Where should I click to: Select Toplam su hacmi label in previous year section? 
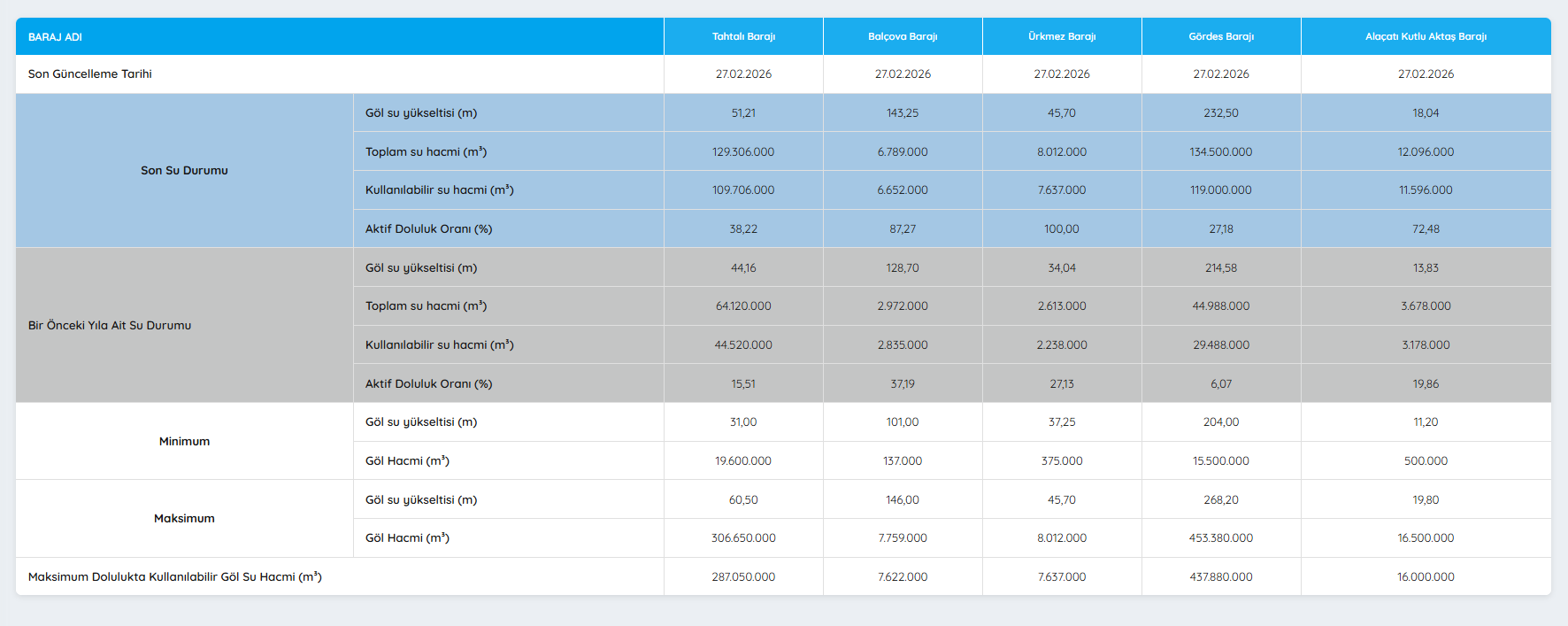[427, 306]
